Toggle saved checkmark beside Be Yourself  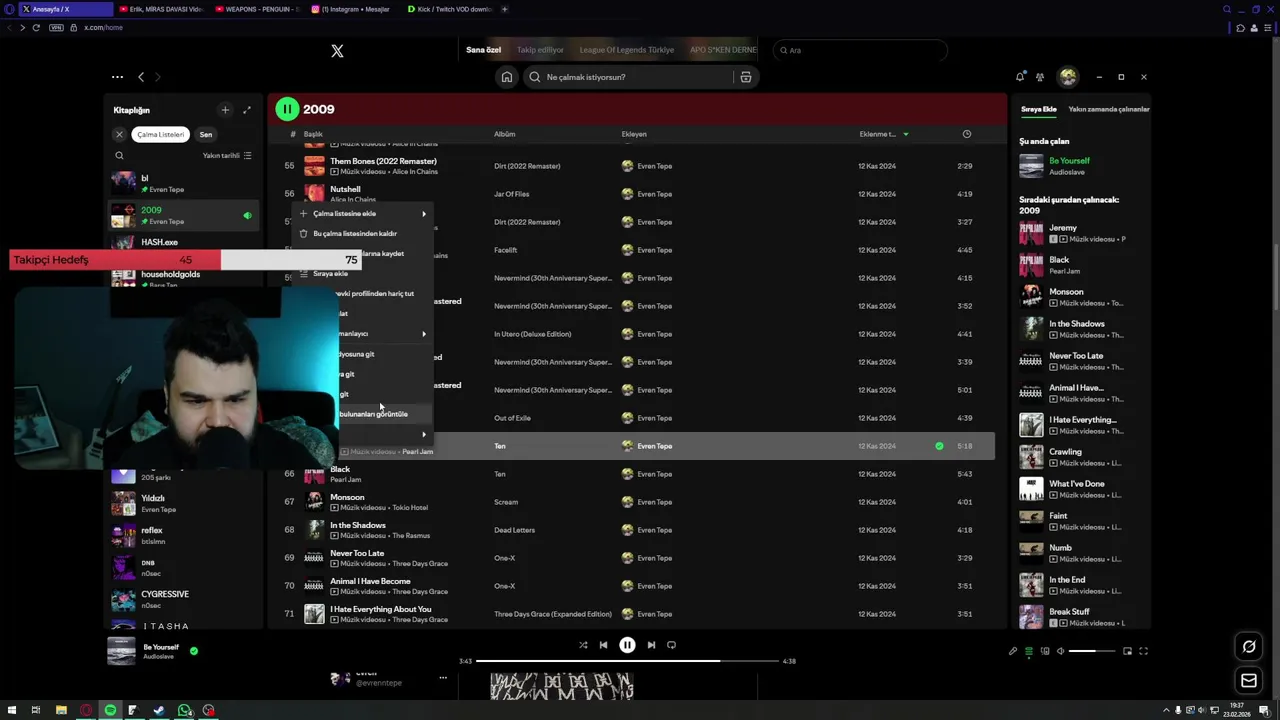click(x=194, y=651)
